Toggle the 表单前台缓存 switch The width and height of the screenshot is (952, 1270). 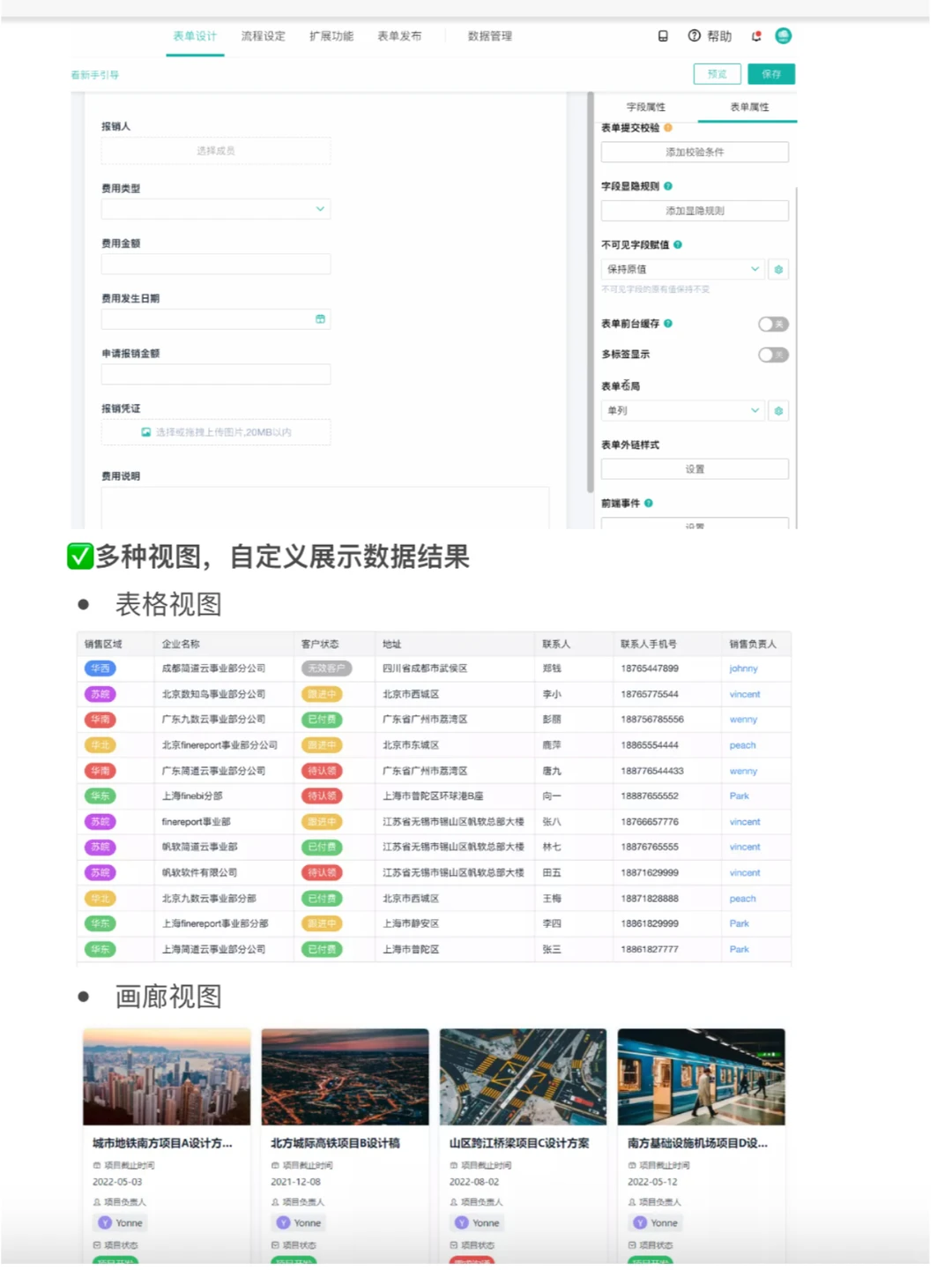(x=773, y=325)
